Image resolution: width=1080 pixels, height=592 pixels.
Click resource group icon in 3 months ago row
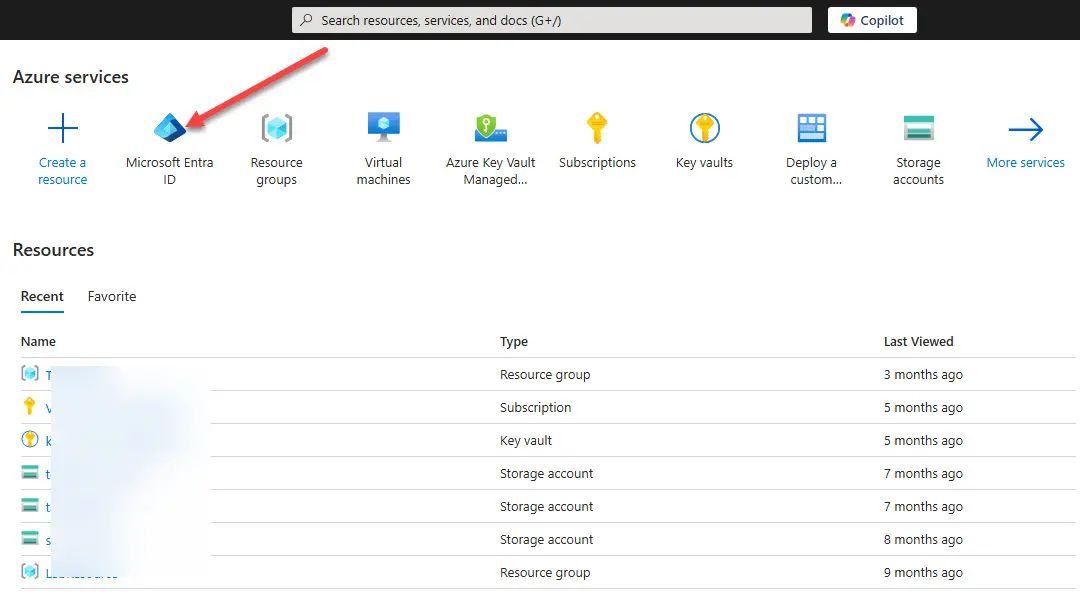(30, 374)
